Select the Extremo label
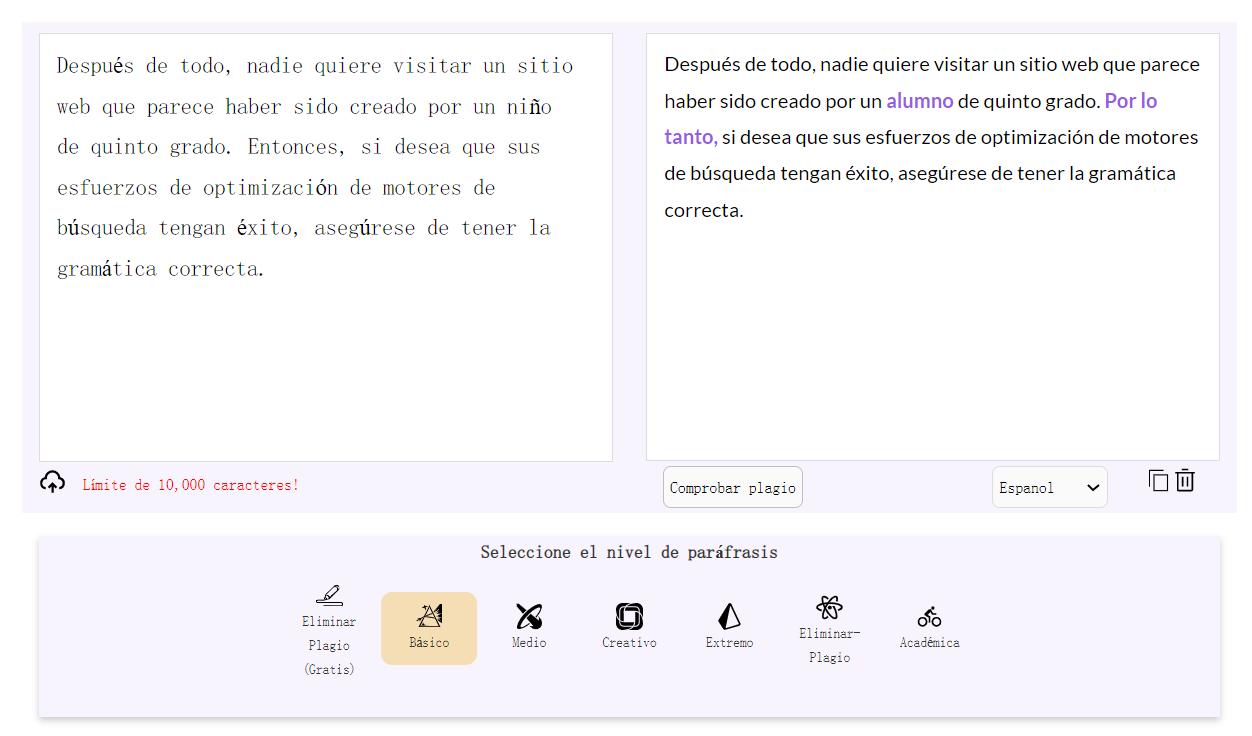The height and width of the screenshot is (736, 1252). (x=729, y=643)
